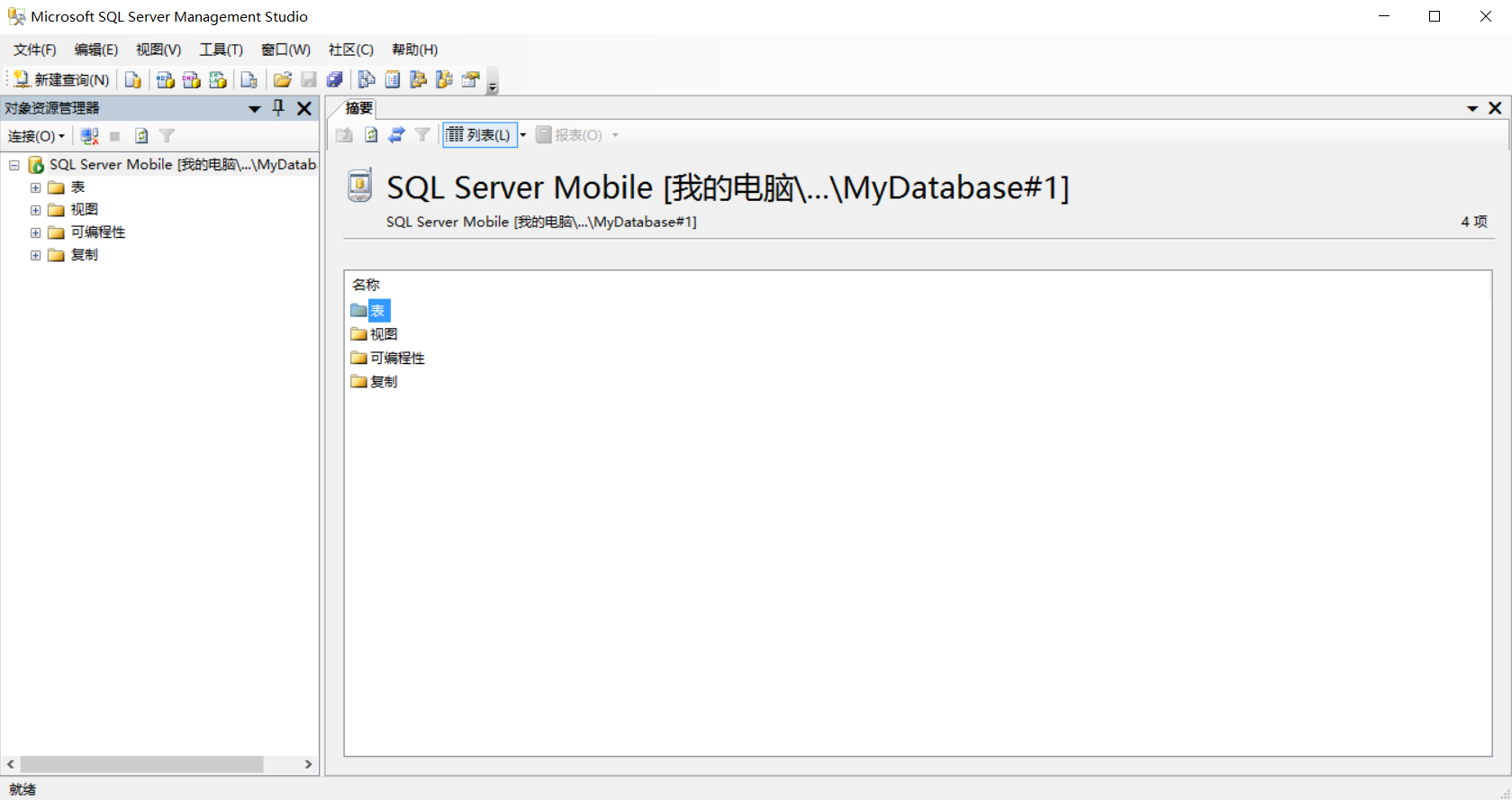Image resolution: width=1512 pixels, height=800 pixels.
Task: Select 视图 in the Object Explorer tree
Action: [x=85, y=210]
